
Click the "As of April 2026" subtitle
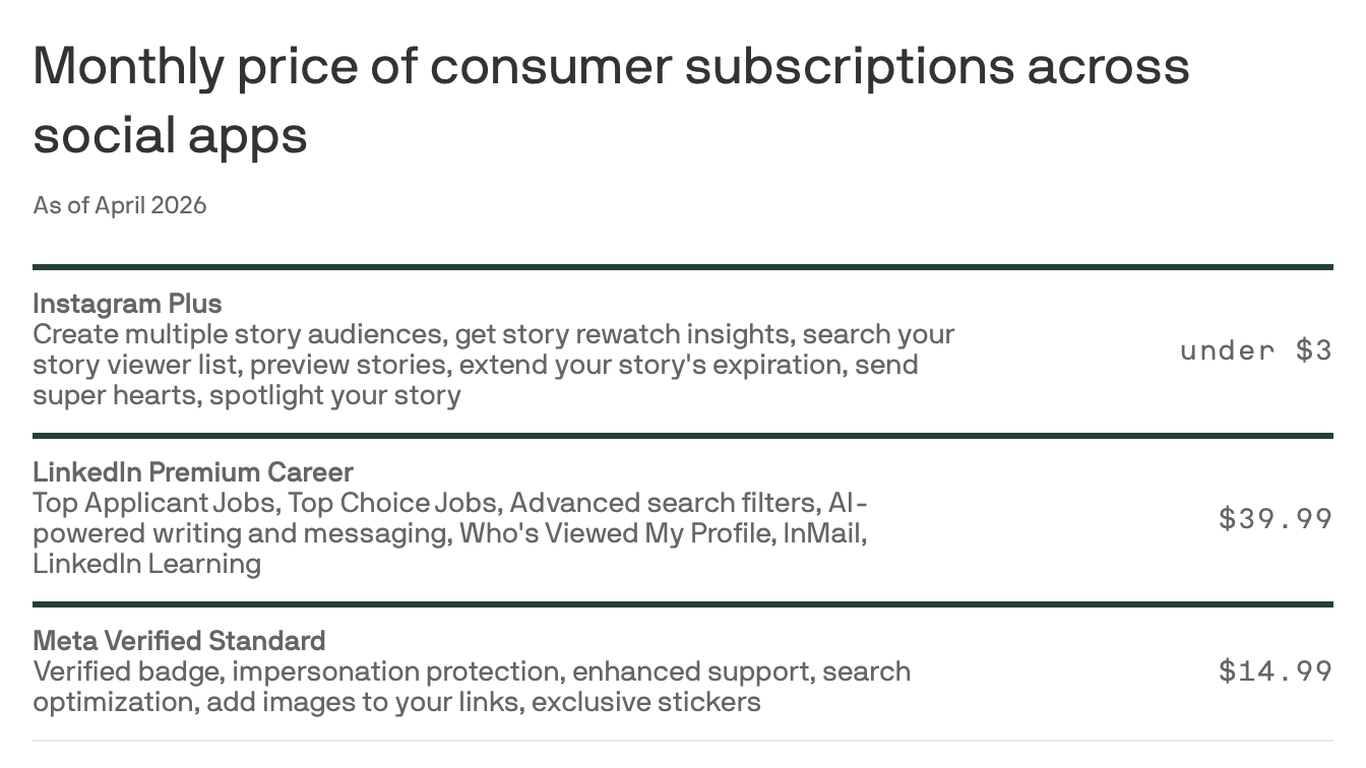[x=119, y=205]
